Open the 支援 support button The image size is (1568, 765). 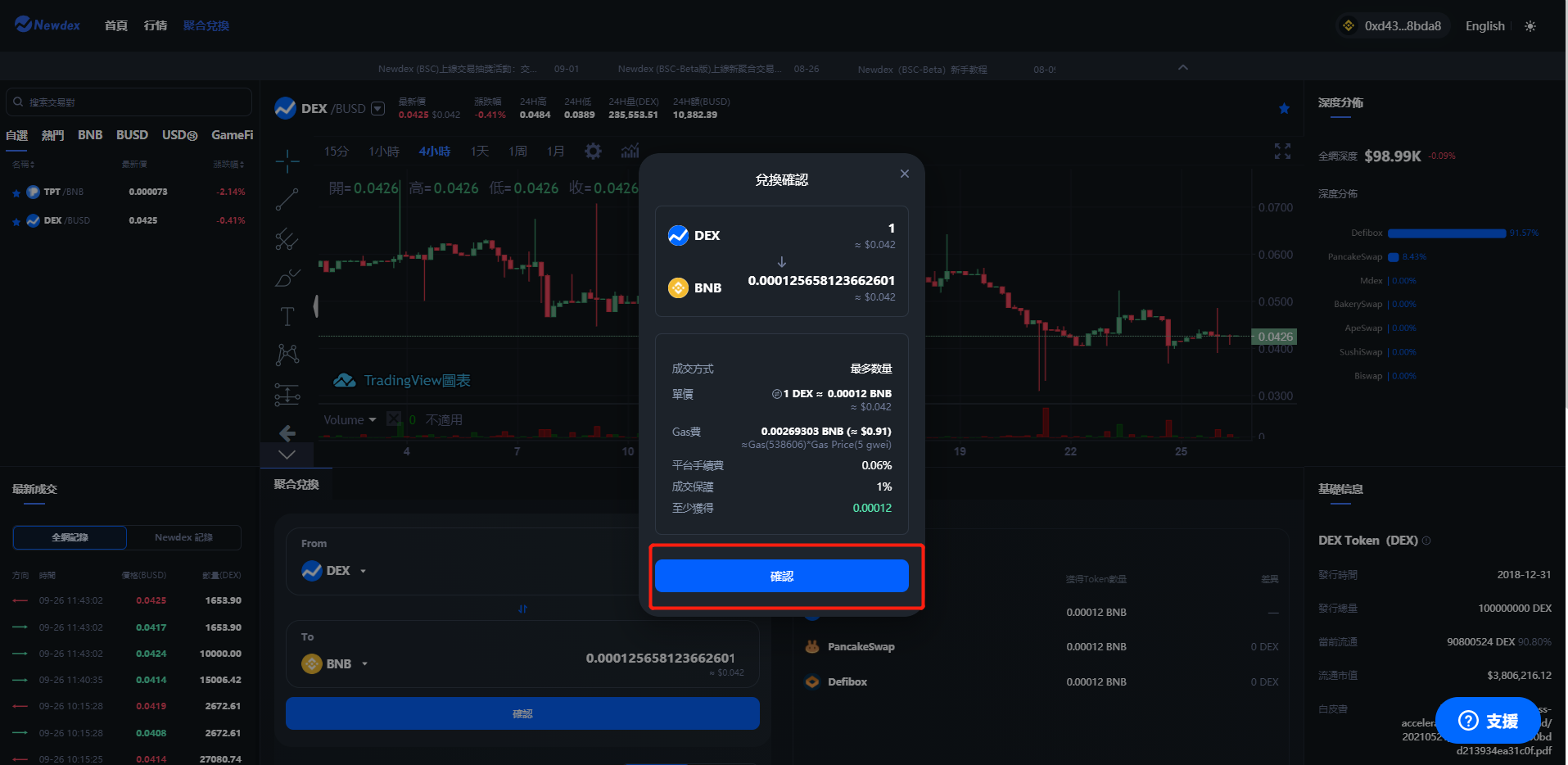tap(1489, 721)
